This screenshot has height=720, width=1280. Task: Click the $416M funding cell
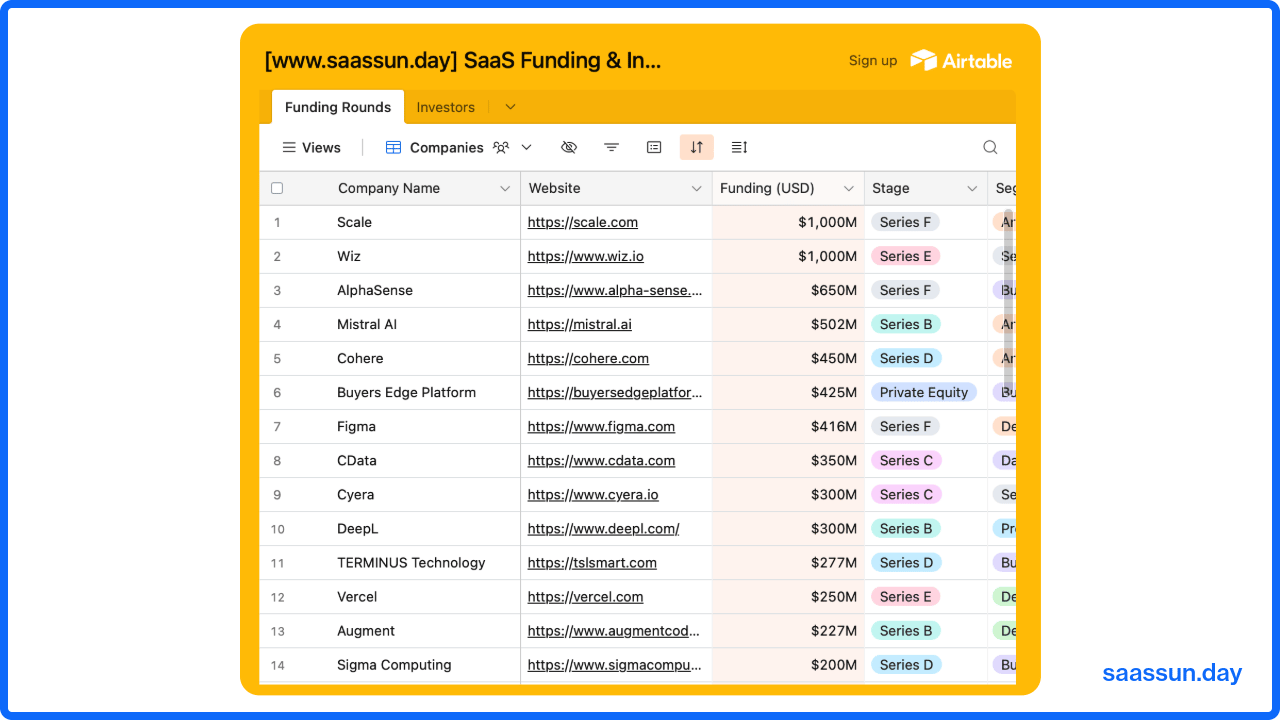tap(788, 426)
